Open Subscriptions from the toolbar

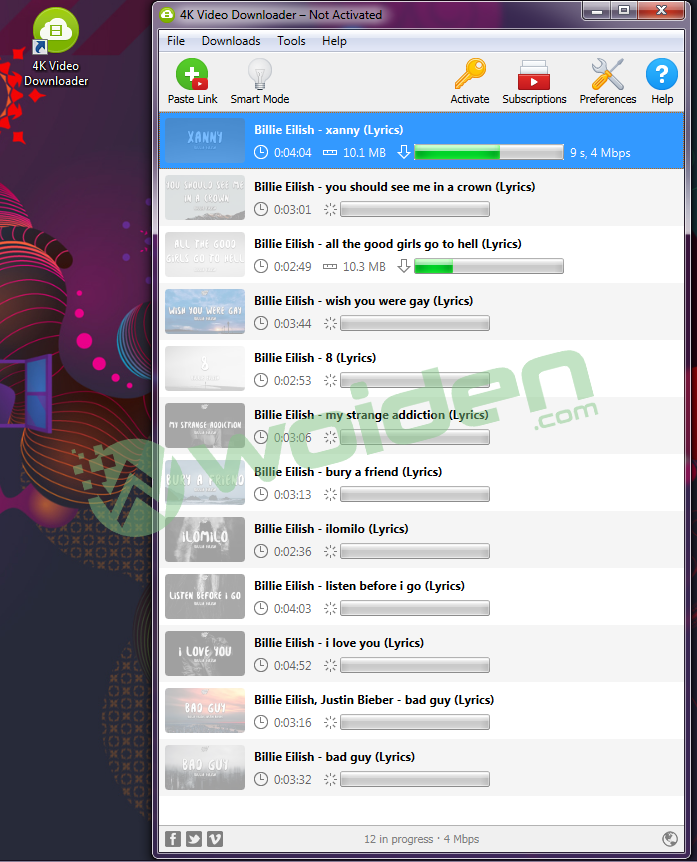534,81
